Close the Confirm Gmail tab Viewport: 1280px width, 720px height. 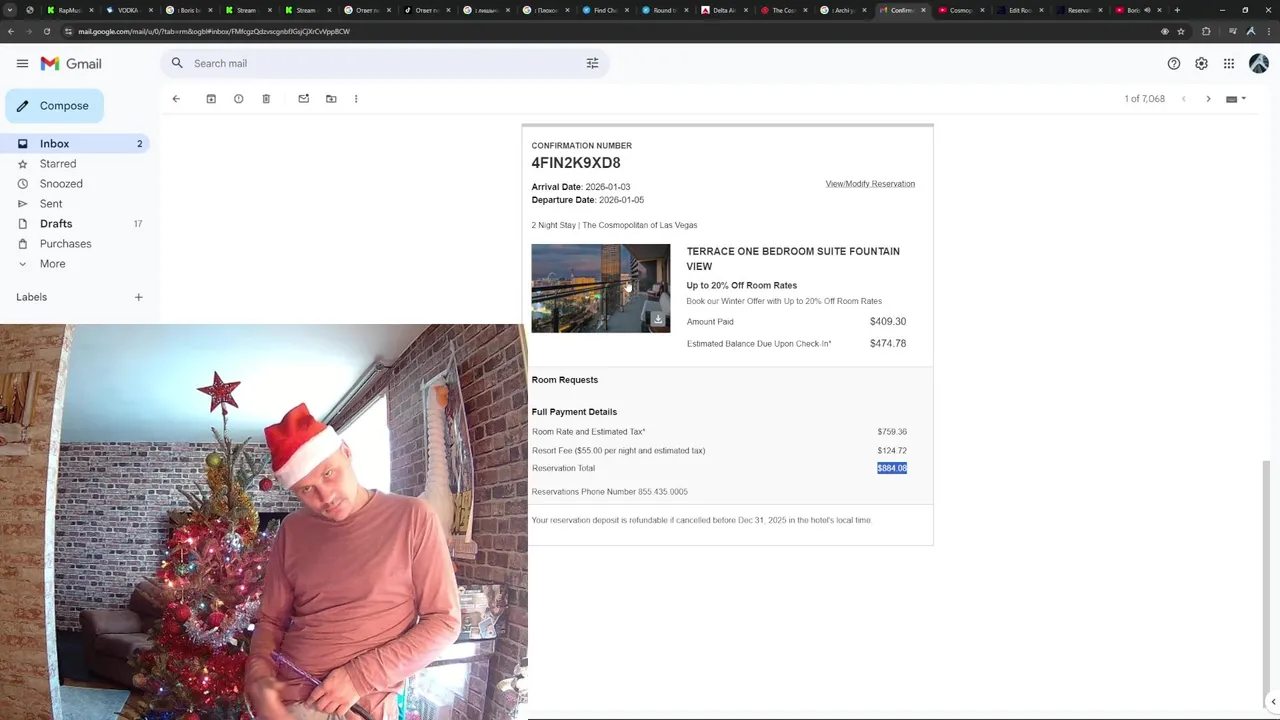[x=923, y=10]
